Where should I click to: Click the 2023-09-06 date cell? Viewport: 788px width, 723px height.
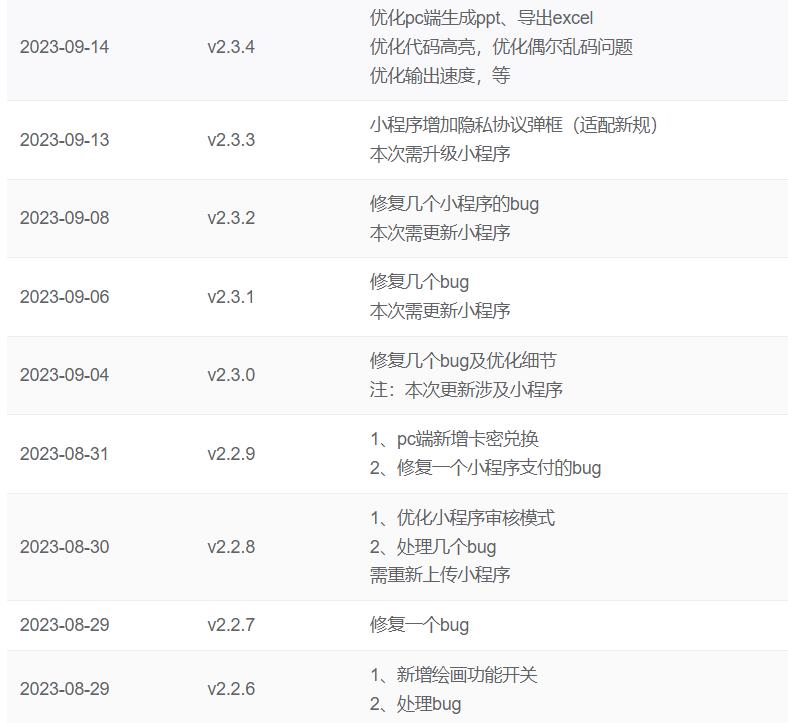pos(64,297)
